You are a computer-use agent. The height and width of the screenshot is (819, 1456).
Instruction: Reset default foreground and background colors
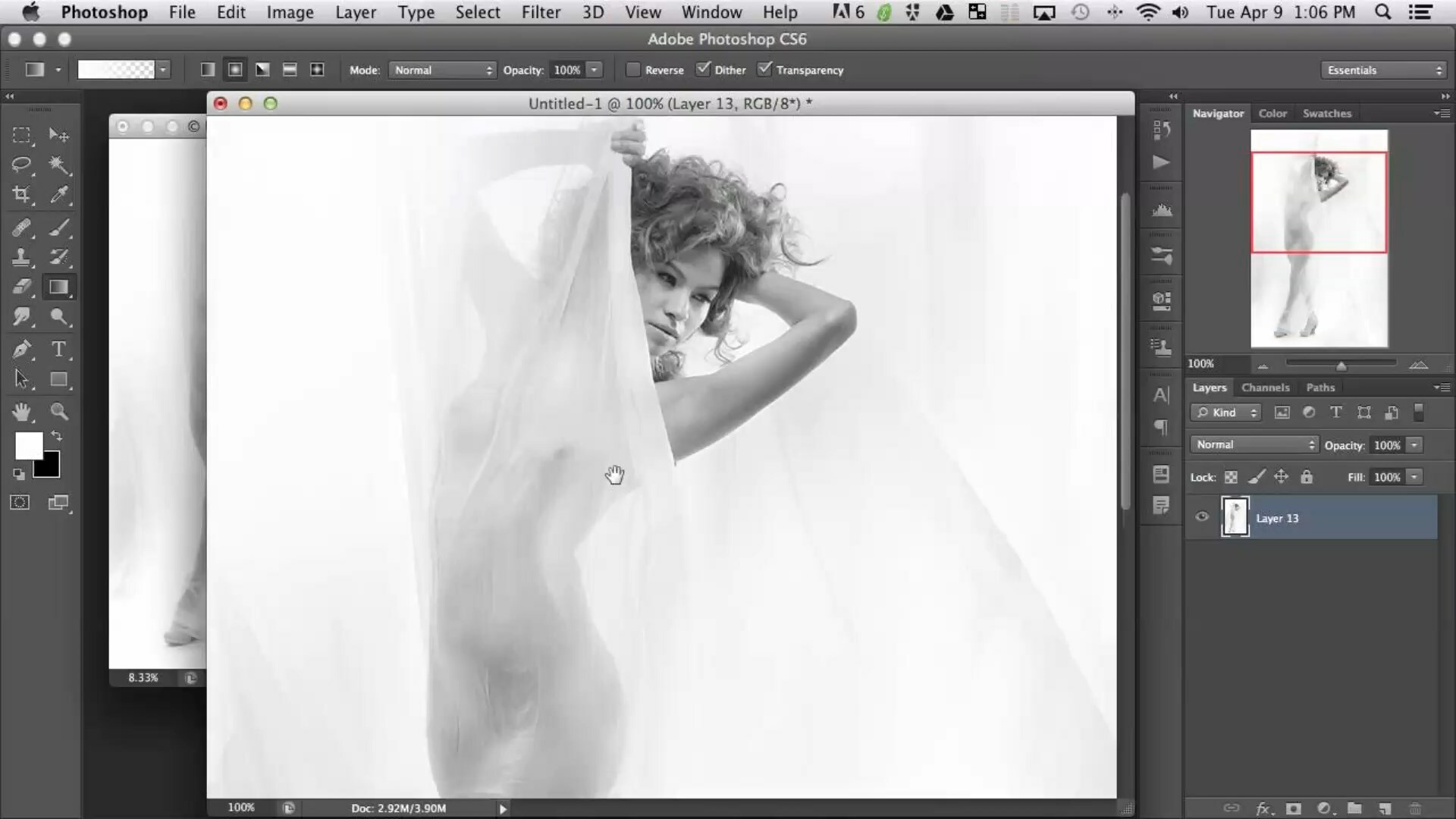pyautogui.click(x=19, y=475)
